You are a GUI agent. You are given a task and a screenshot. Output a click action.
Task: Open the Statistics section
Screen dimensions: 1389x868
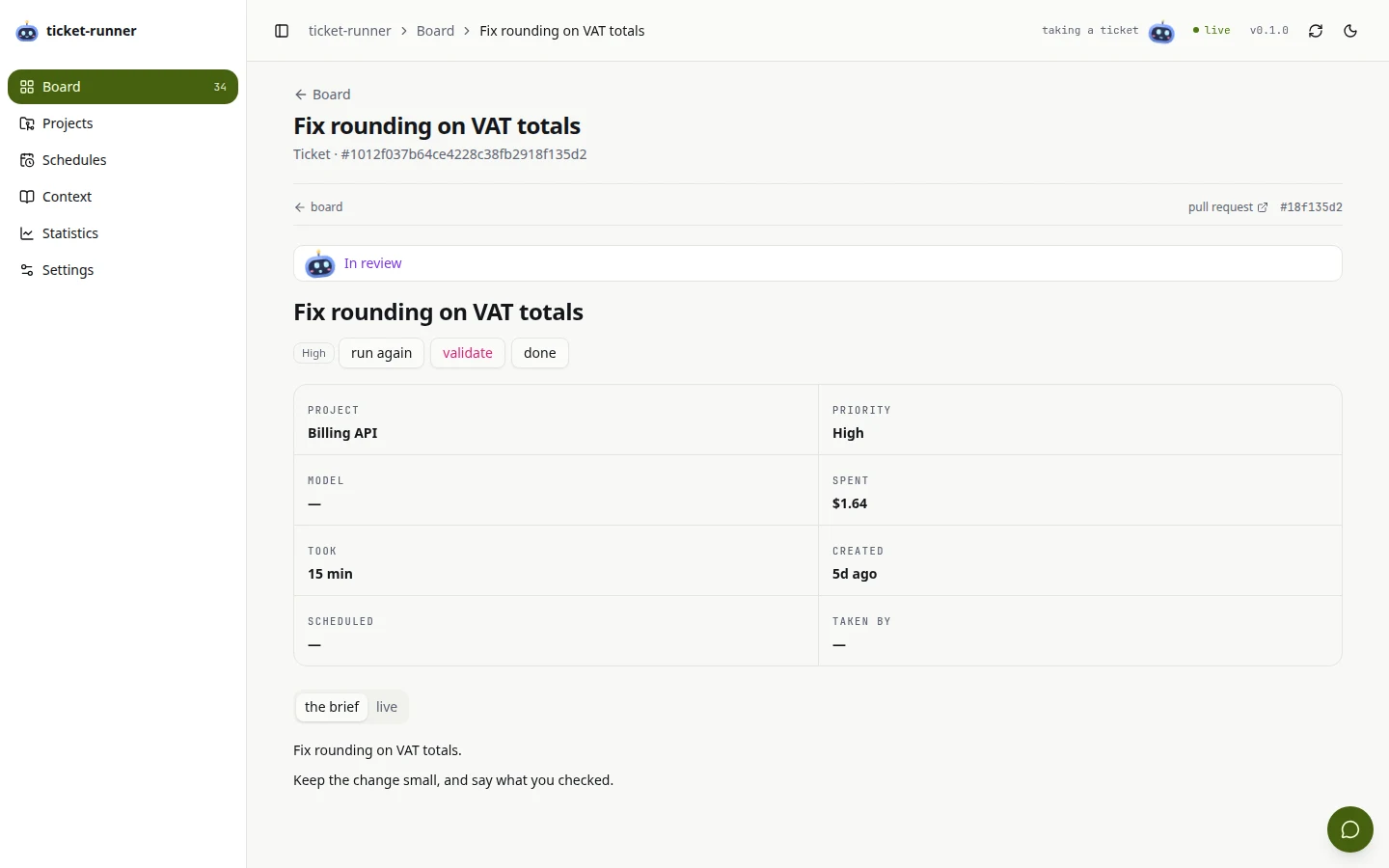123,233
